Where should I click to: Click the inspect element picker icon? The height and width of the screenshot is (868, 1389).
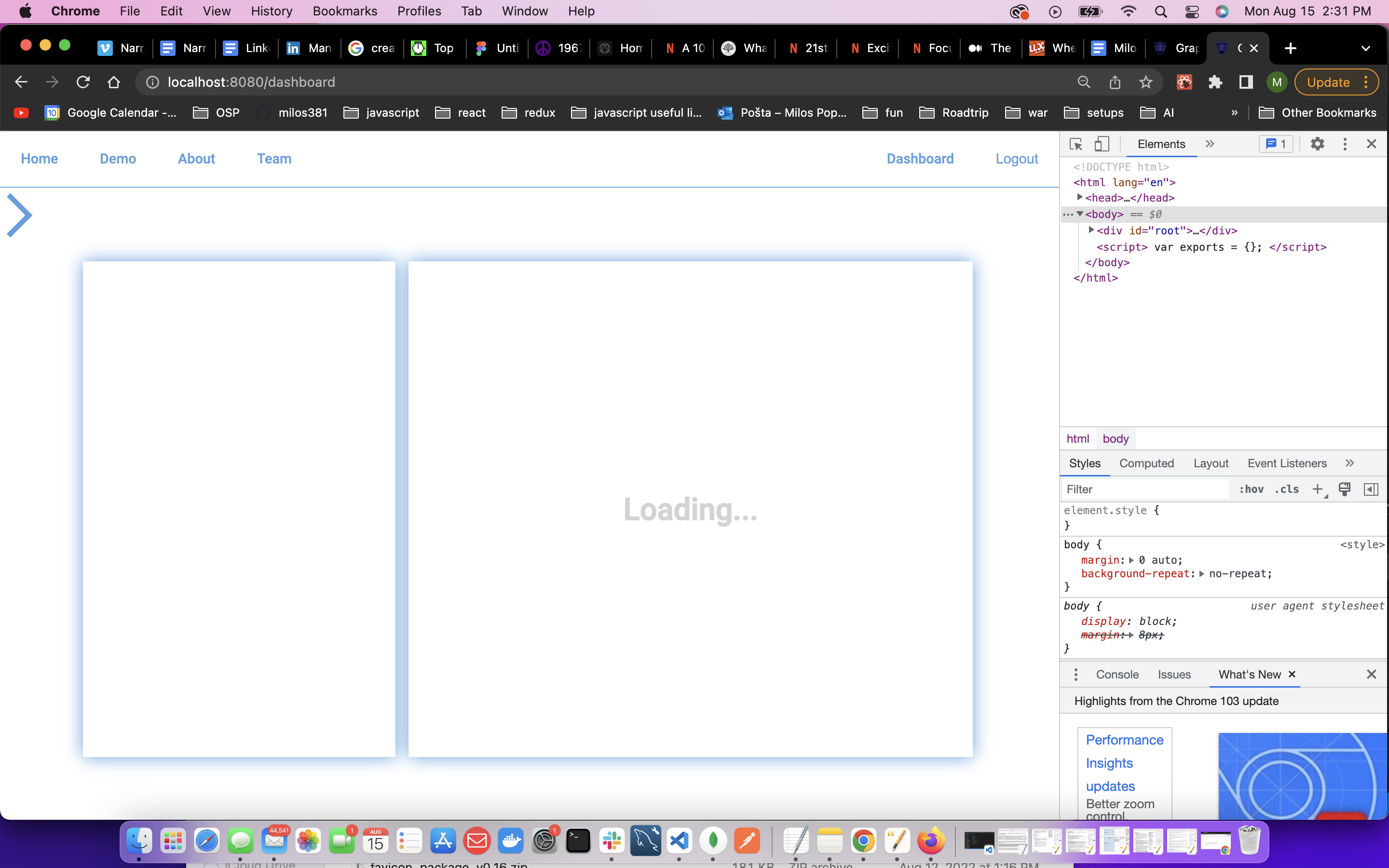[x=1076, y=144]
